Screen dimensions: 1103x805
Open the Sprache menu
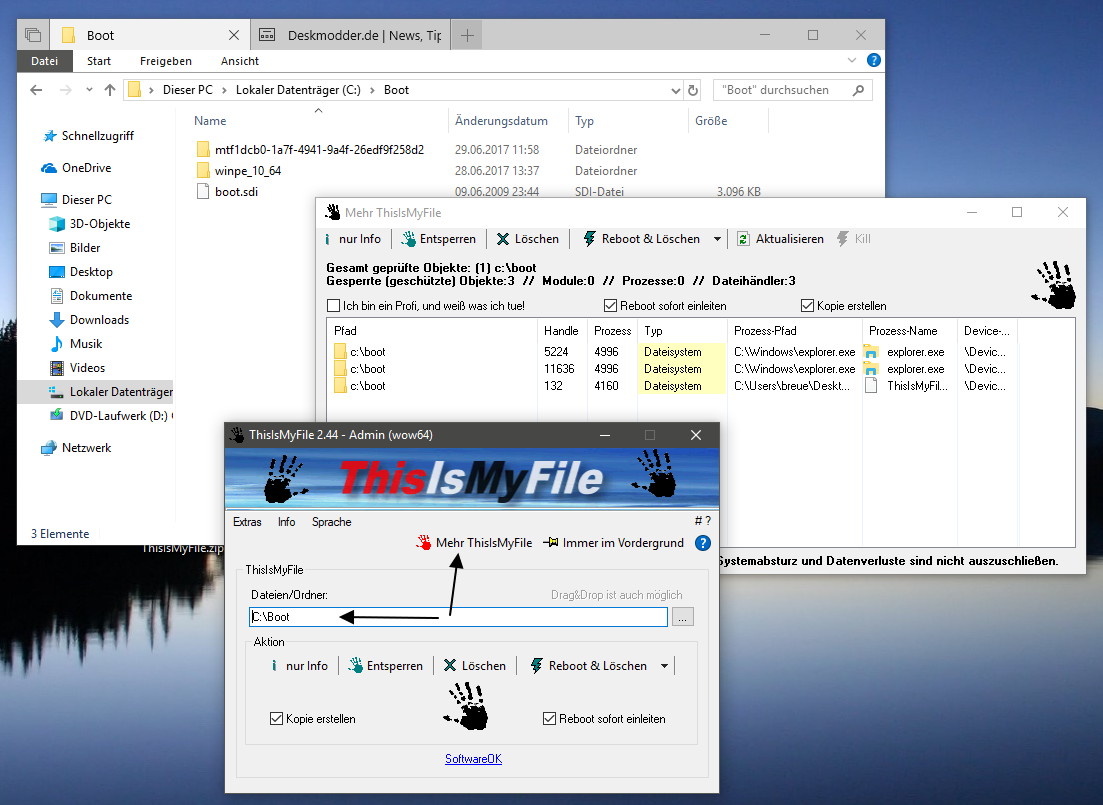click(331, 521)
